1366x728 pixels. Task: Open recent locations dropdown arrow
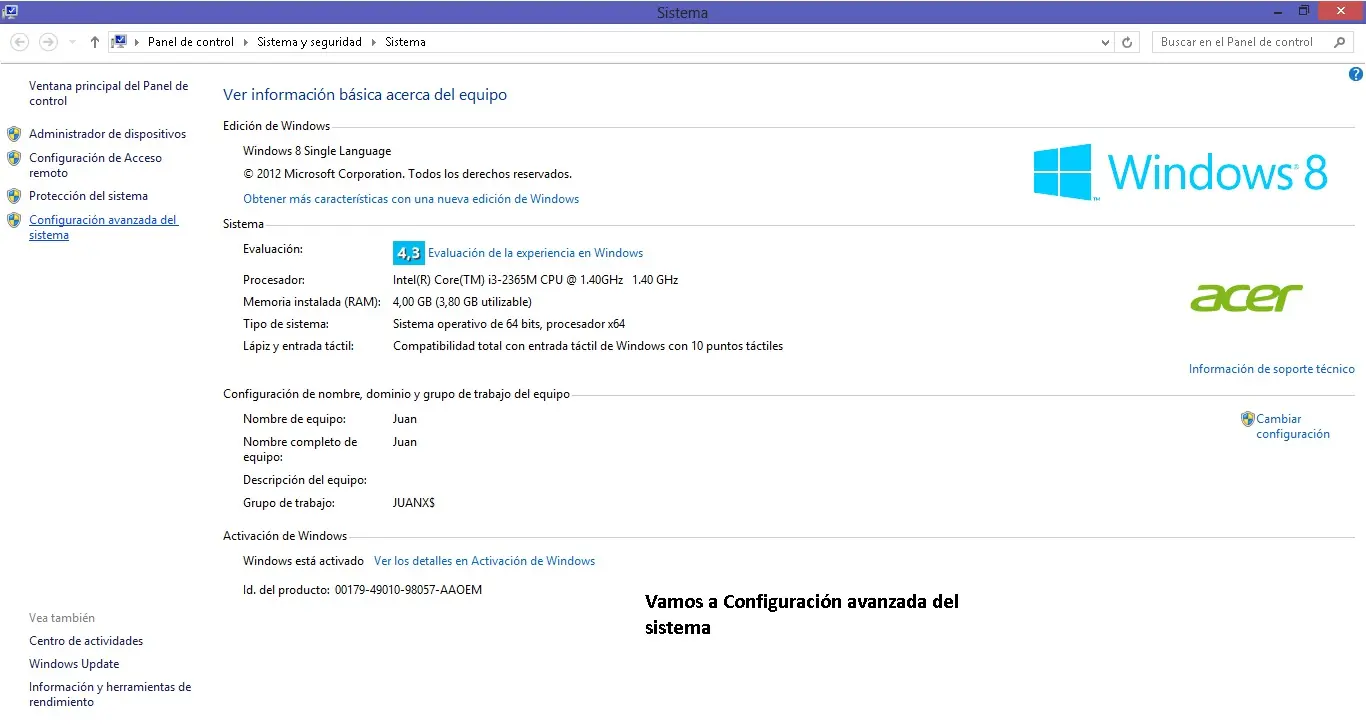(x=72, y=43)
